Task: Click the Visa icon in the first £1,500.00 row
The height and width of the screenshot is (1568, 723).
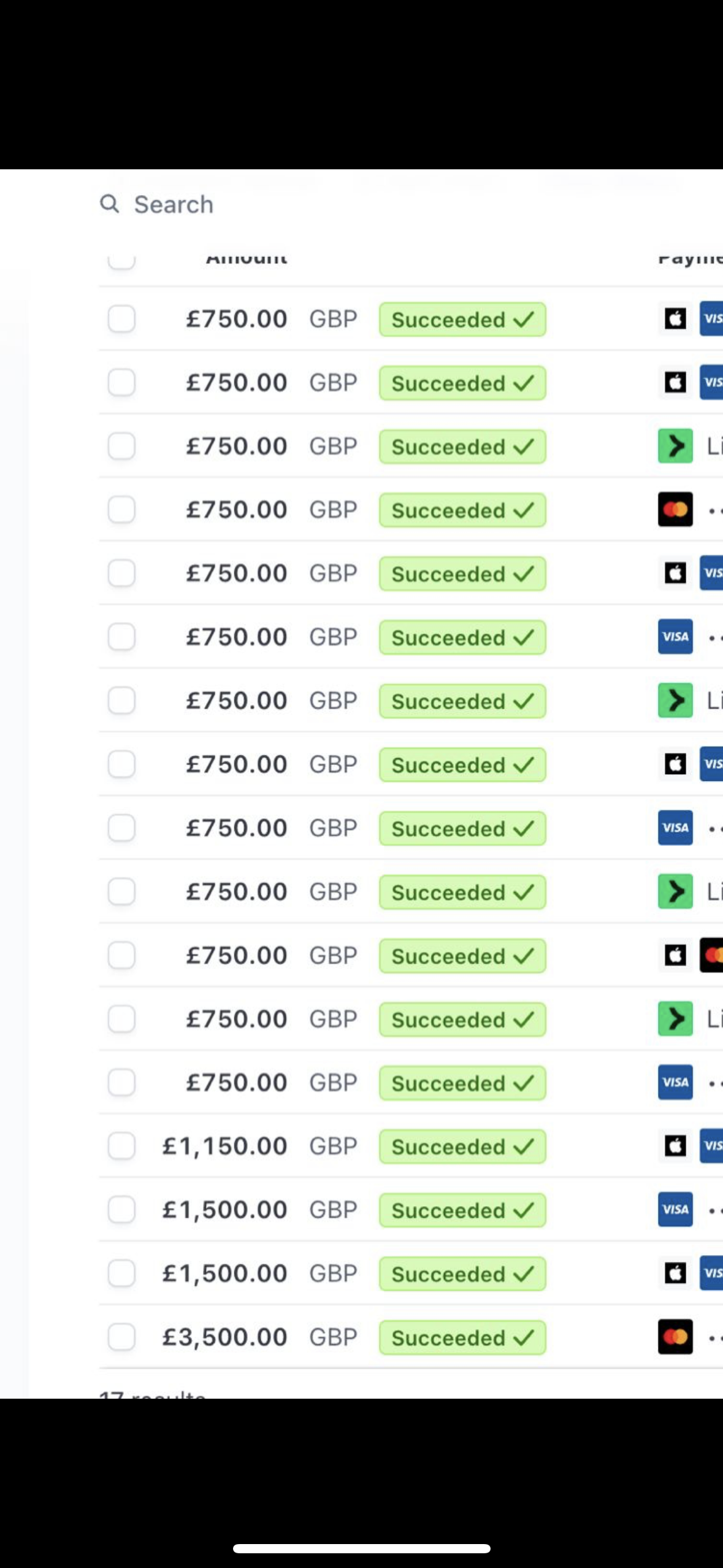Action: pyautogui.click(x=675, y=1210)
